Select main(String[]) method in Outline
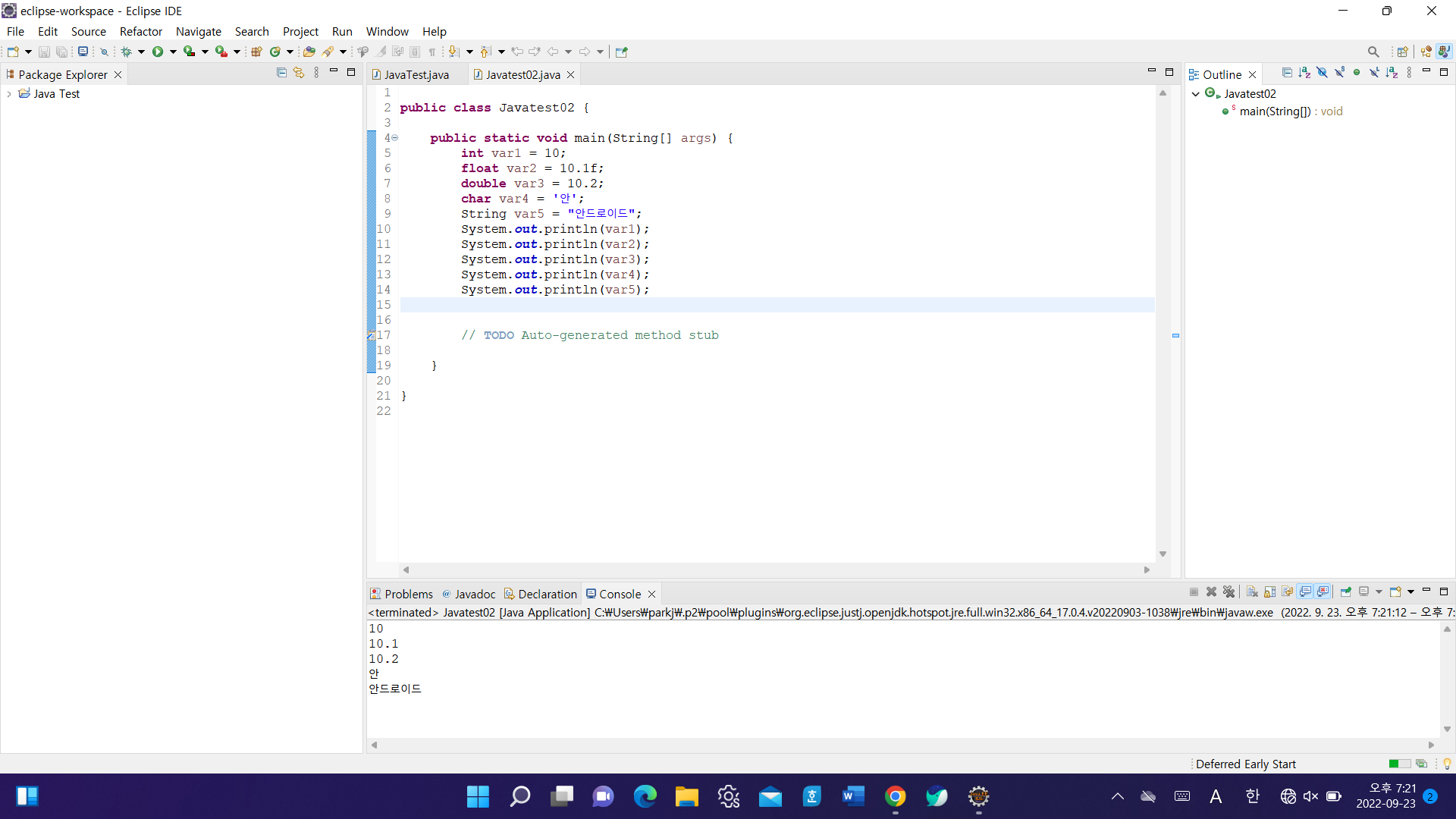The height and width of the screenshot is (819, 1456). tap(1274, 111)
